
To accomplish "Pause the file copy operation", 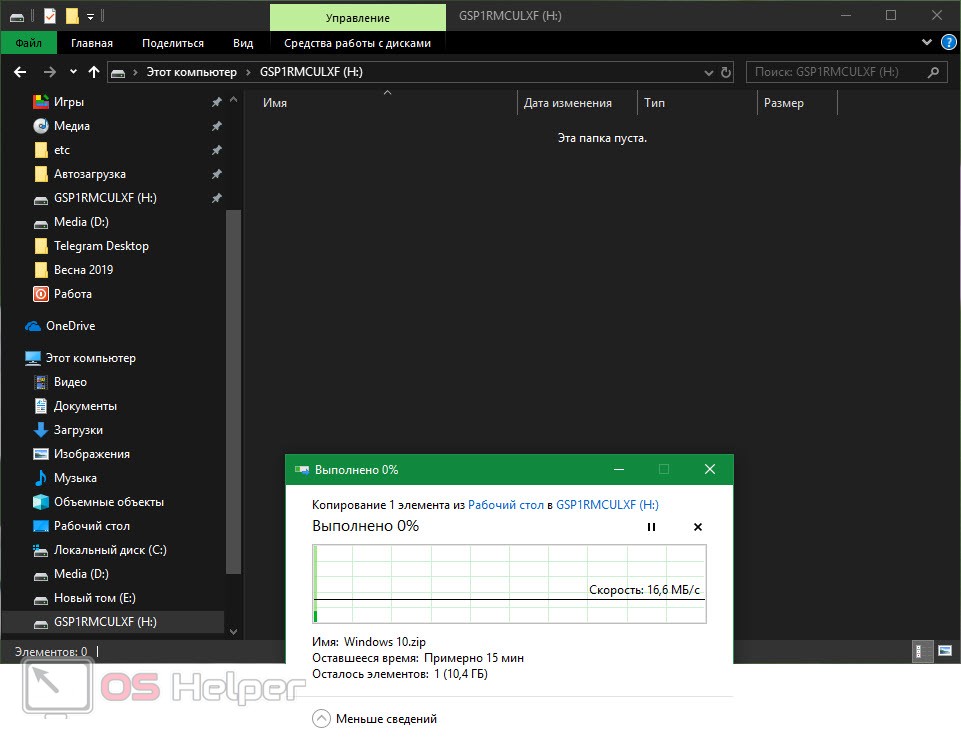I will pyautogui.click(x=651, y=527).
